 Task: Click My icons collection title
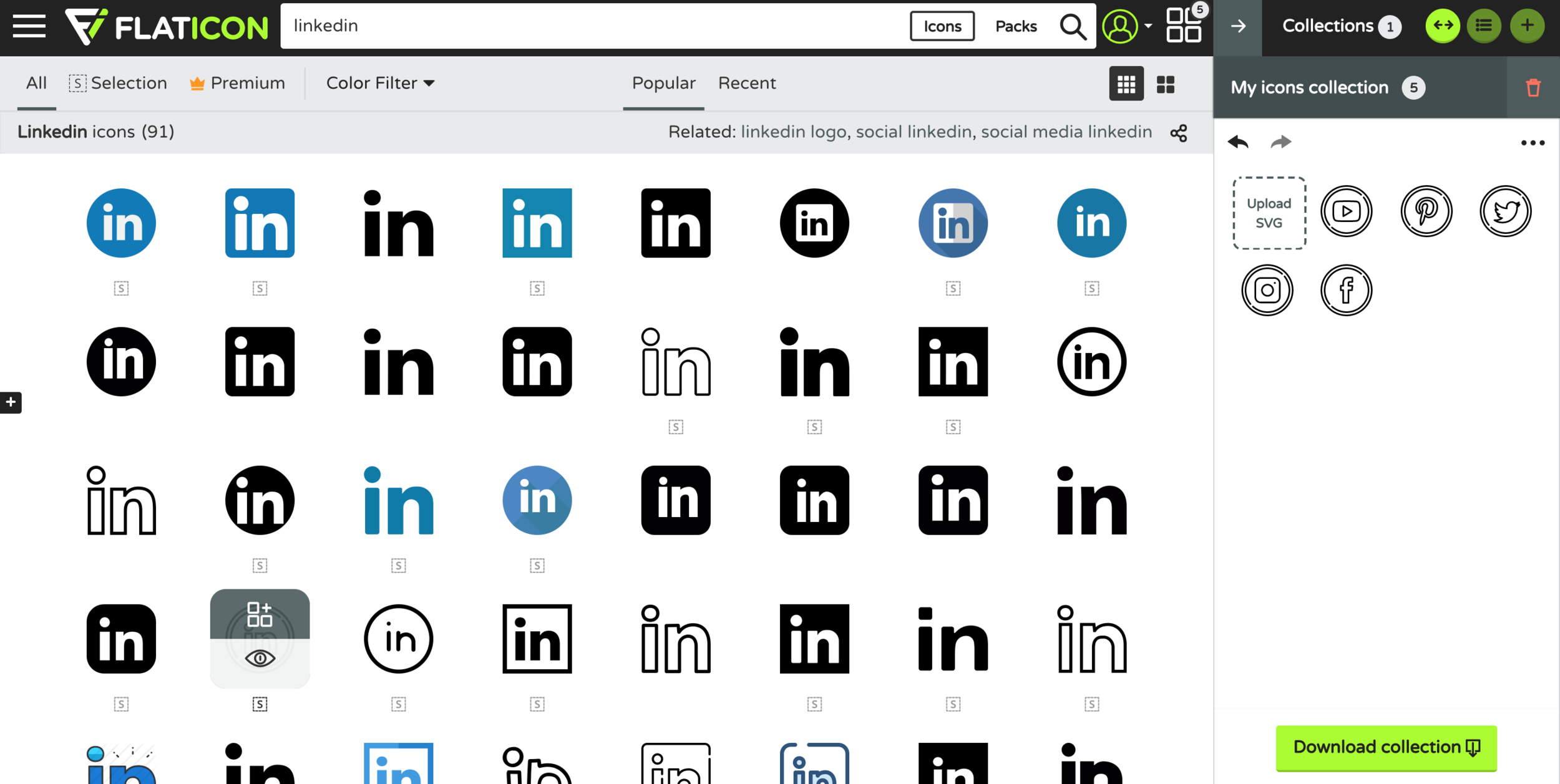1309,87
